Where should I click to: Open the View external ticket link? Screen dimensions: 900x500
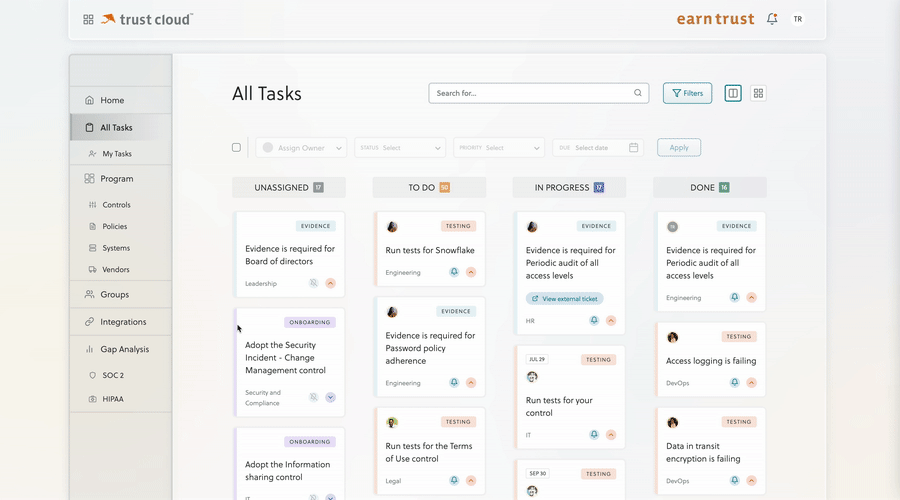565,299
